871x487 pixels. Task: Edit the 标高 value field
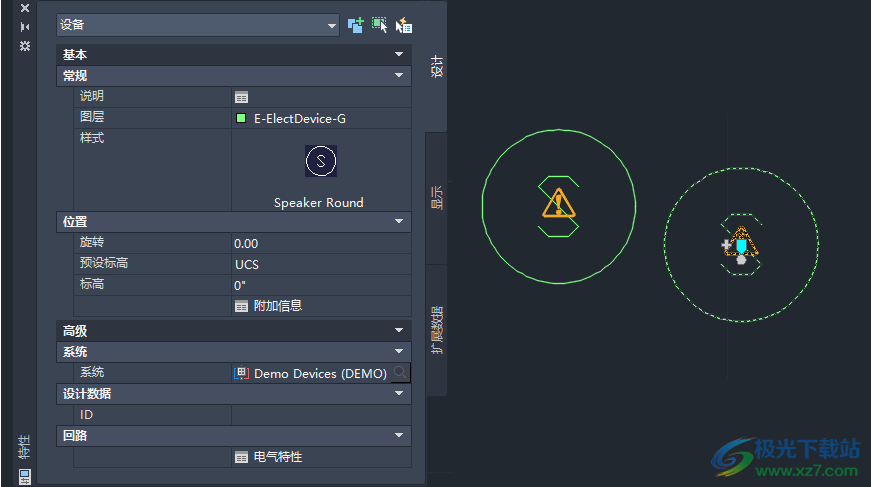pos(321,285)
